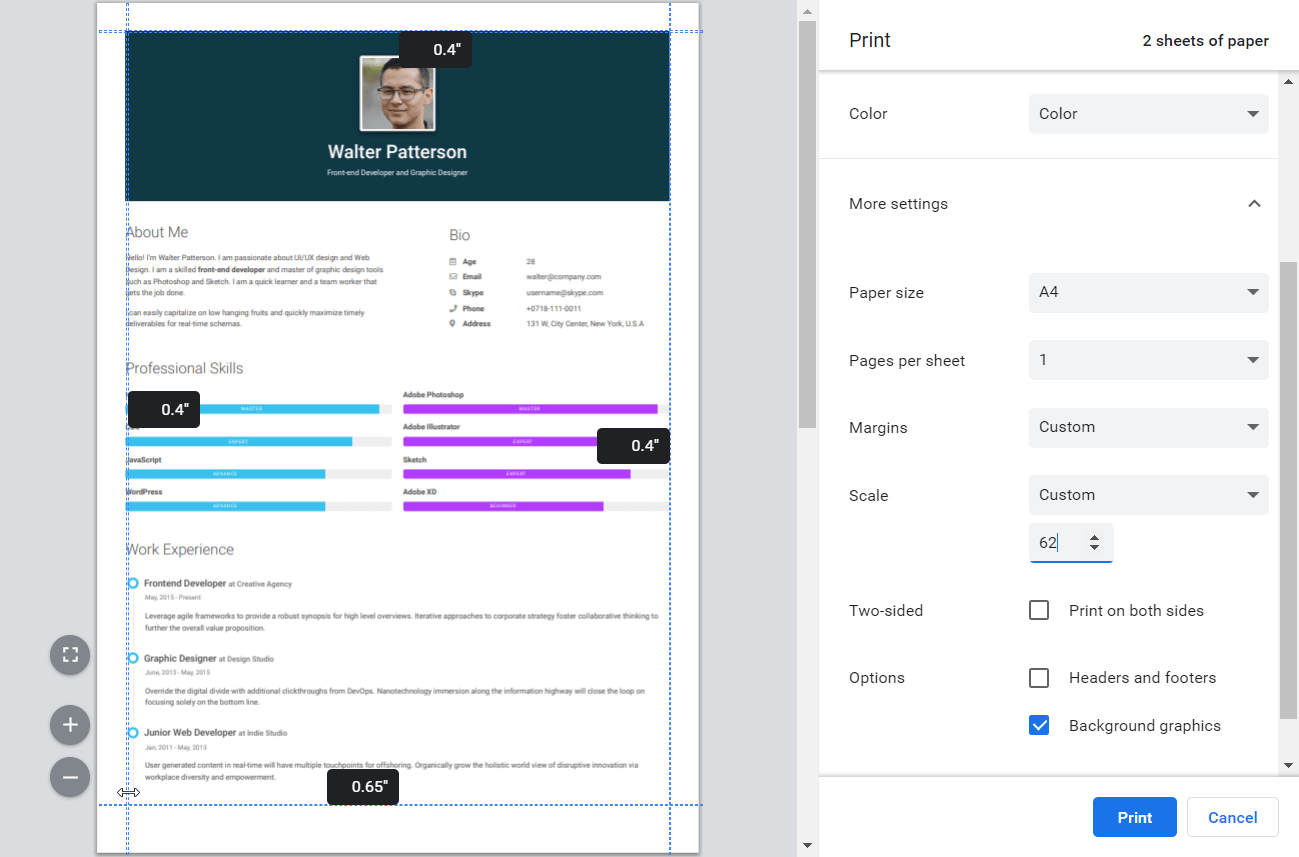Click the right margin 0.4" handle
The width and height of the screenshot is (1299, 857).
tap(633, 446)
